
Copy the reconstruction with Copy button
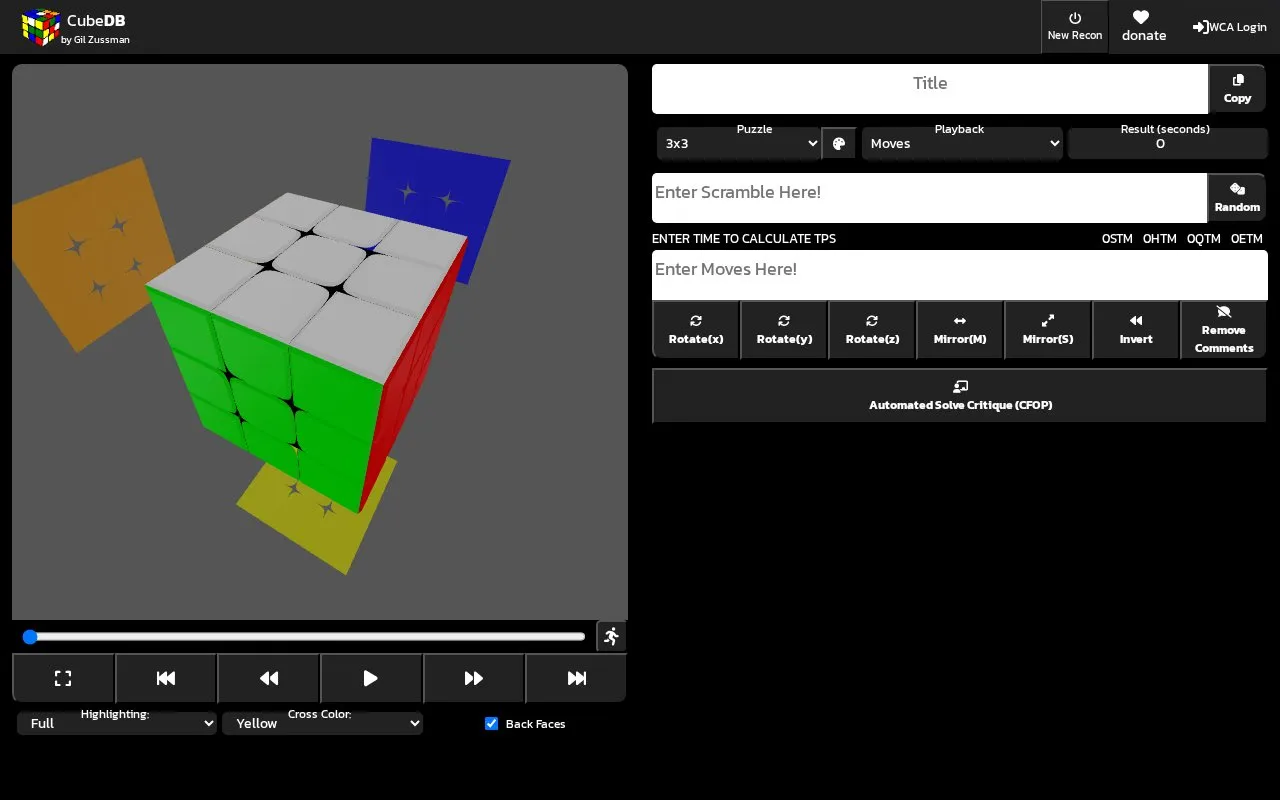click(x=1237, y=89)
